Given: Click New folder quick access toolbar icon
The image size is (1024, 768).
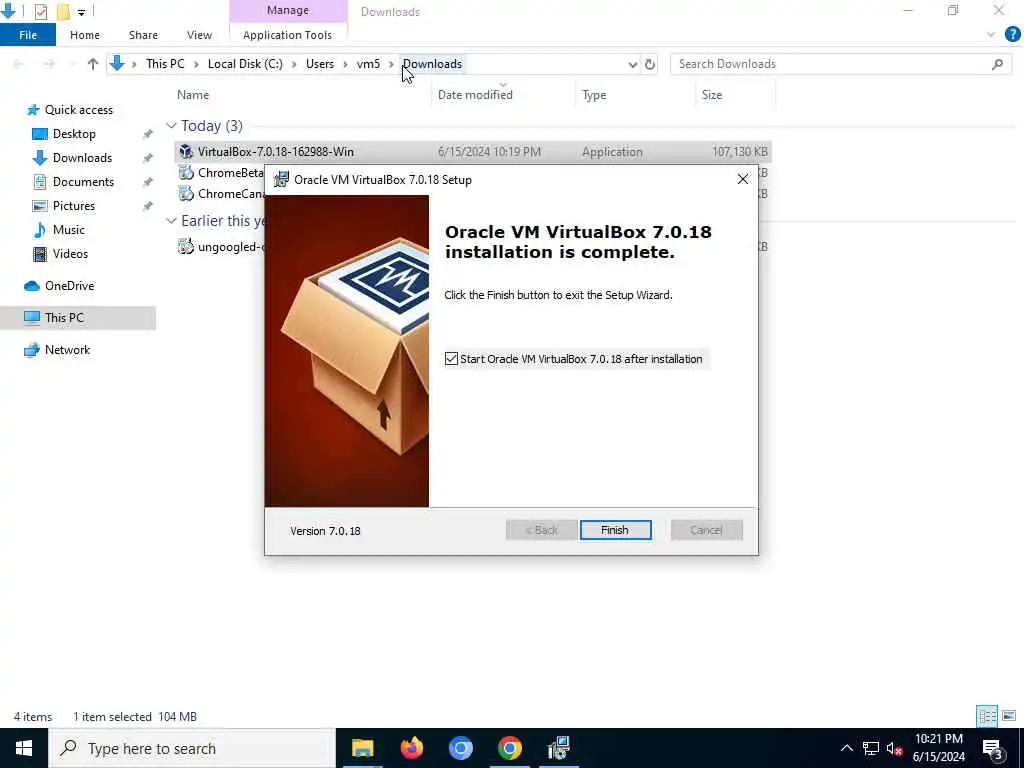Looking at the screenshot, I should coord(63,11).
